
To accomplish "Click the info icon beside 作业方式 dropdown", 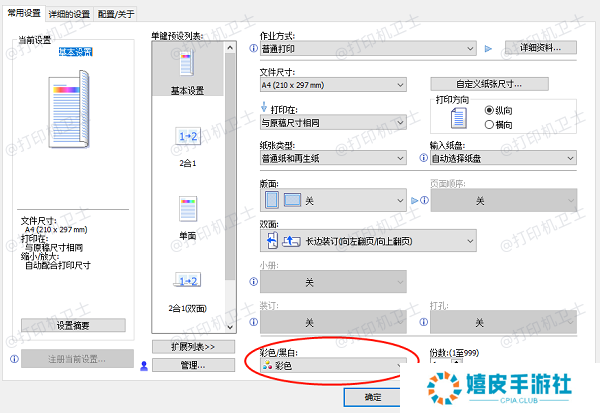I will 253,49.
